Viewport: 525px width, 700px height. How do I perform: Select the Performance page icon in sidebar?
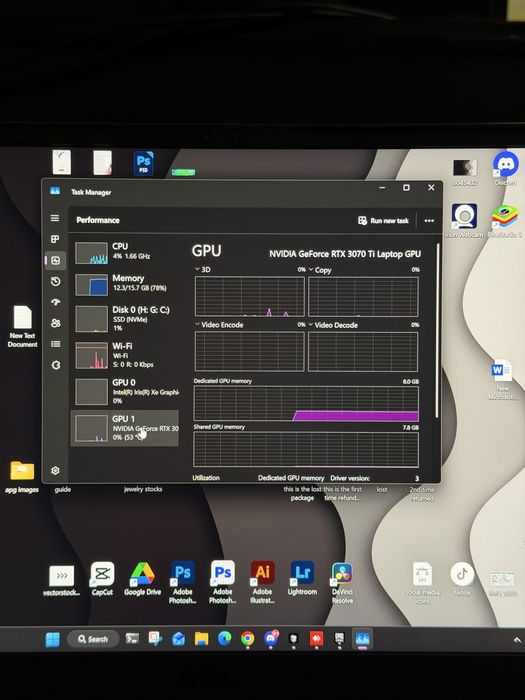(x=55, y=260)
